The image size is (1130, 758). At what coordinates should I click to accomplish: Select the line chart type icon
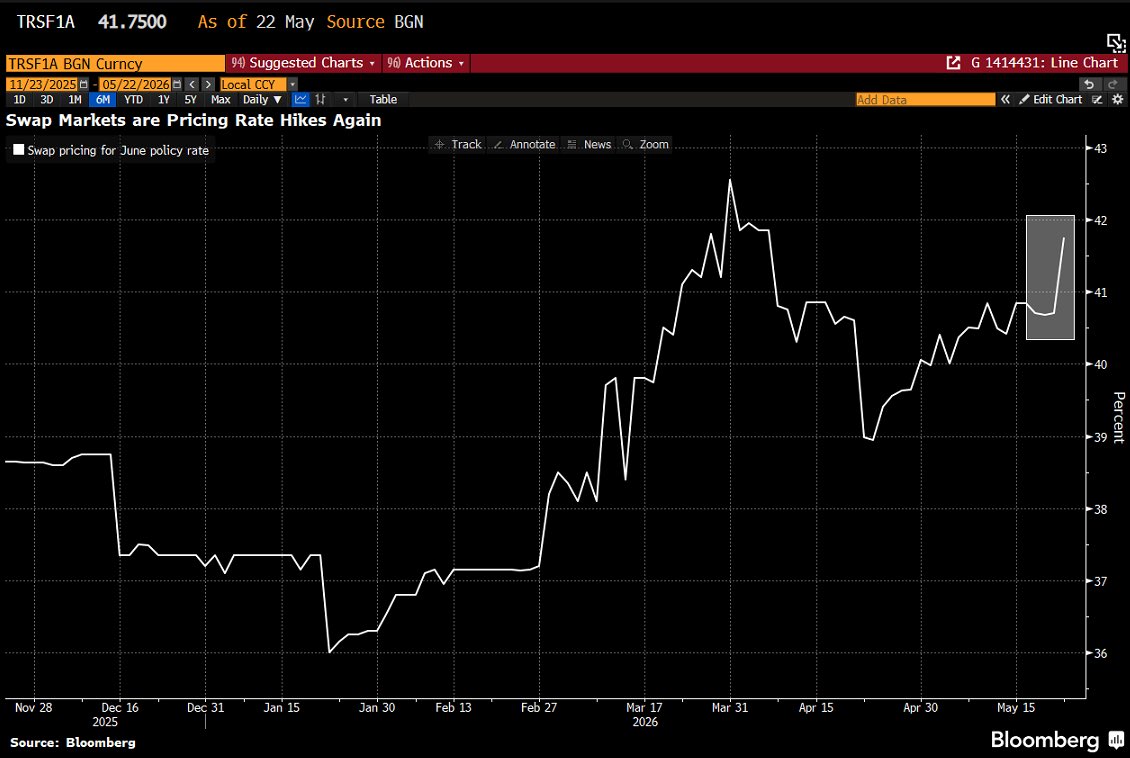tap(300, 99)
